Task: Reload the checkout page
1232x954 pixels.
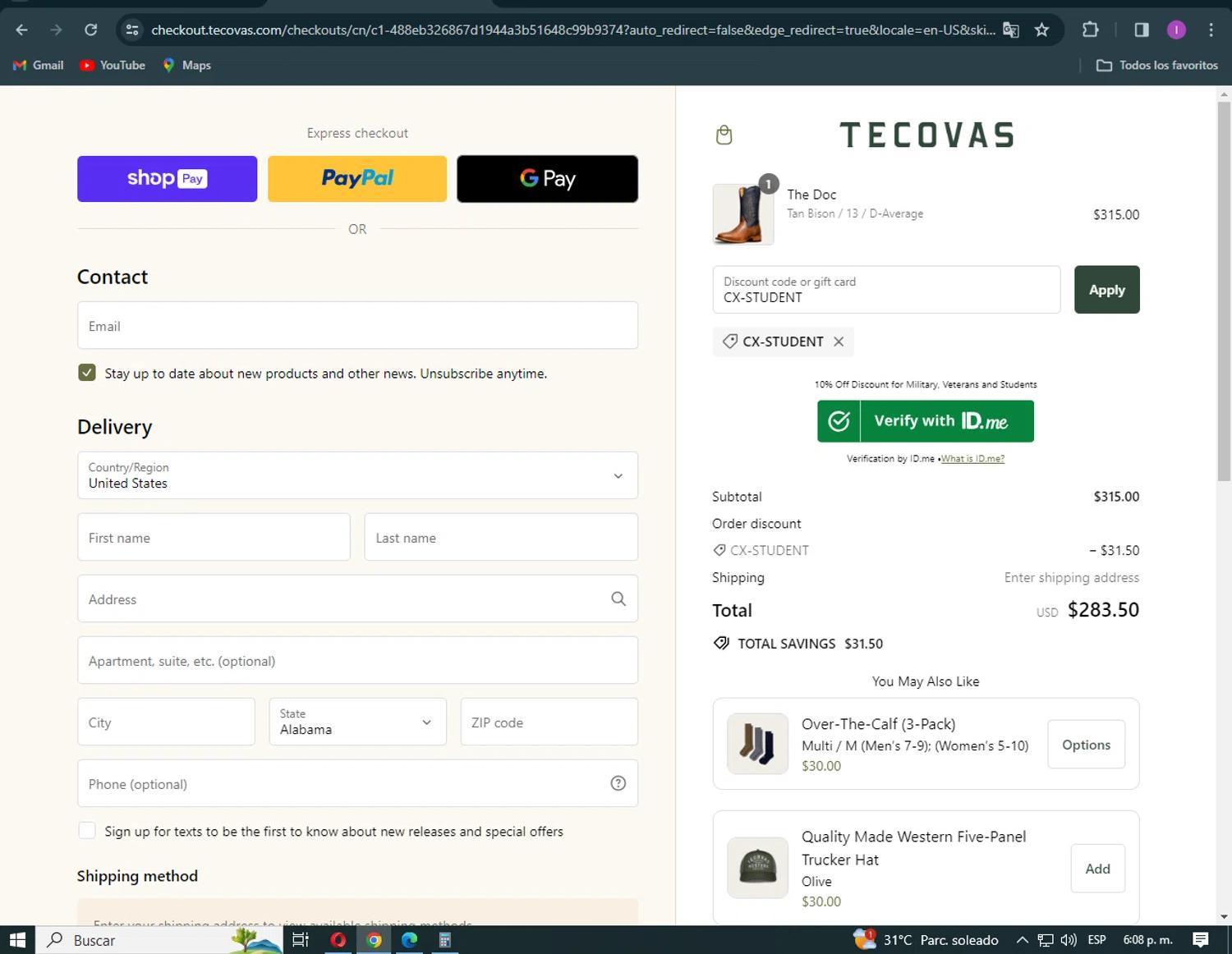Action: point(91,30)
